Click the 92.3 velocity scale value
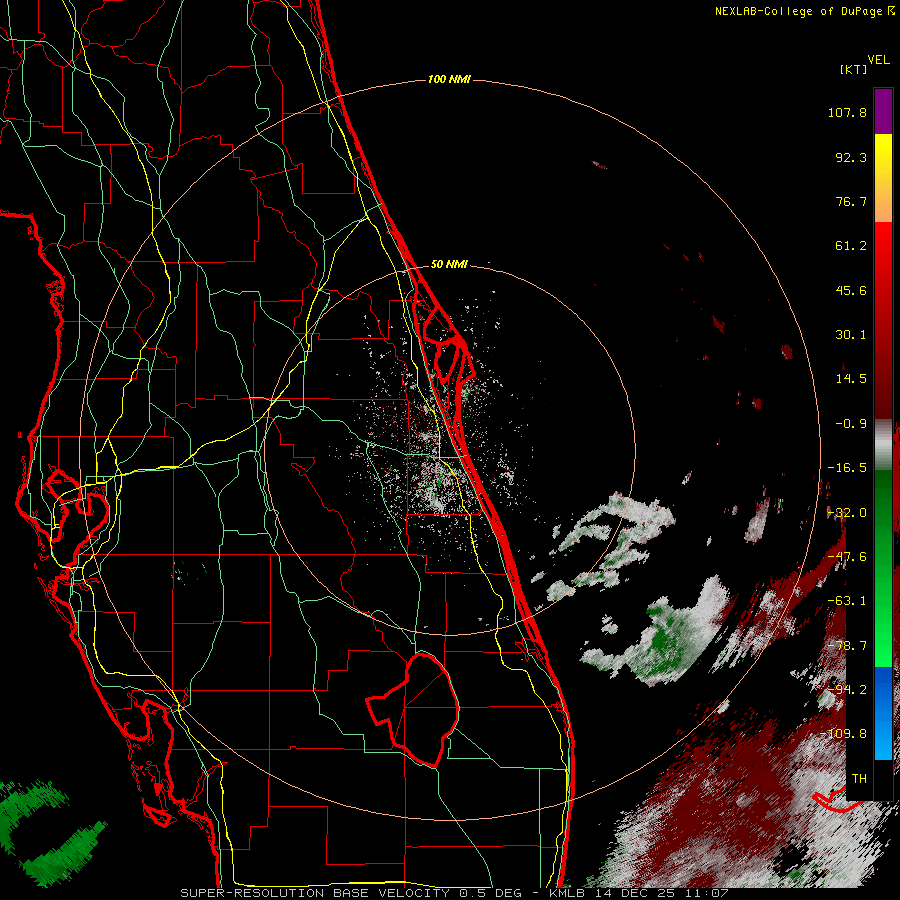The image size is (900, 900). click(x=851, y=157)
